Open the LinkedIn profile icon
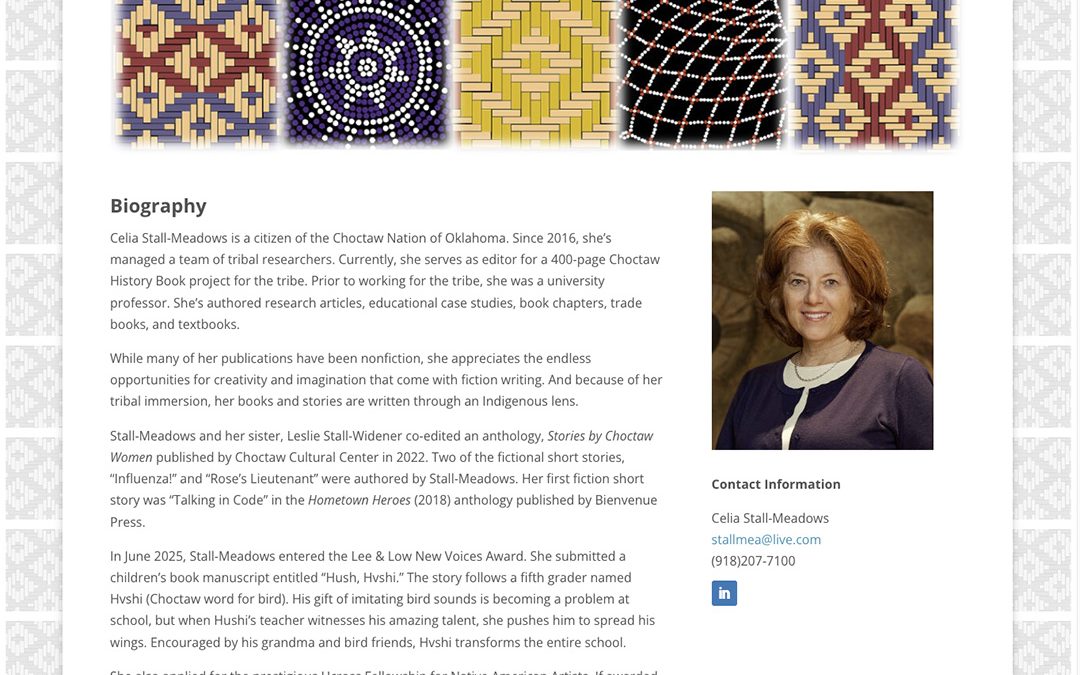This screenshot has width=1080, height=675. click(x=724, y=593)
